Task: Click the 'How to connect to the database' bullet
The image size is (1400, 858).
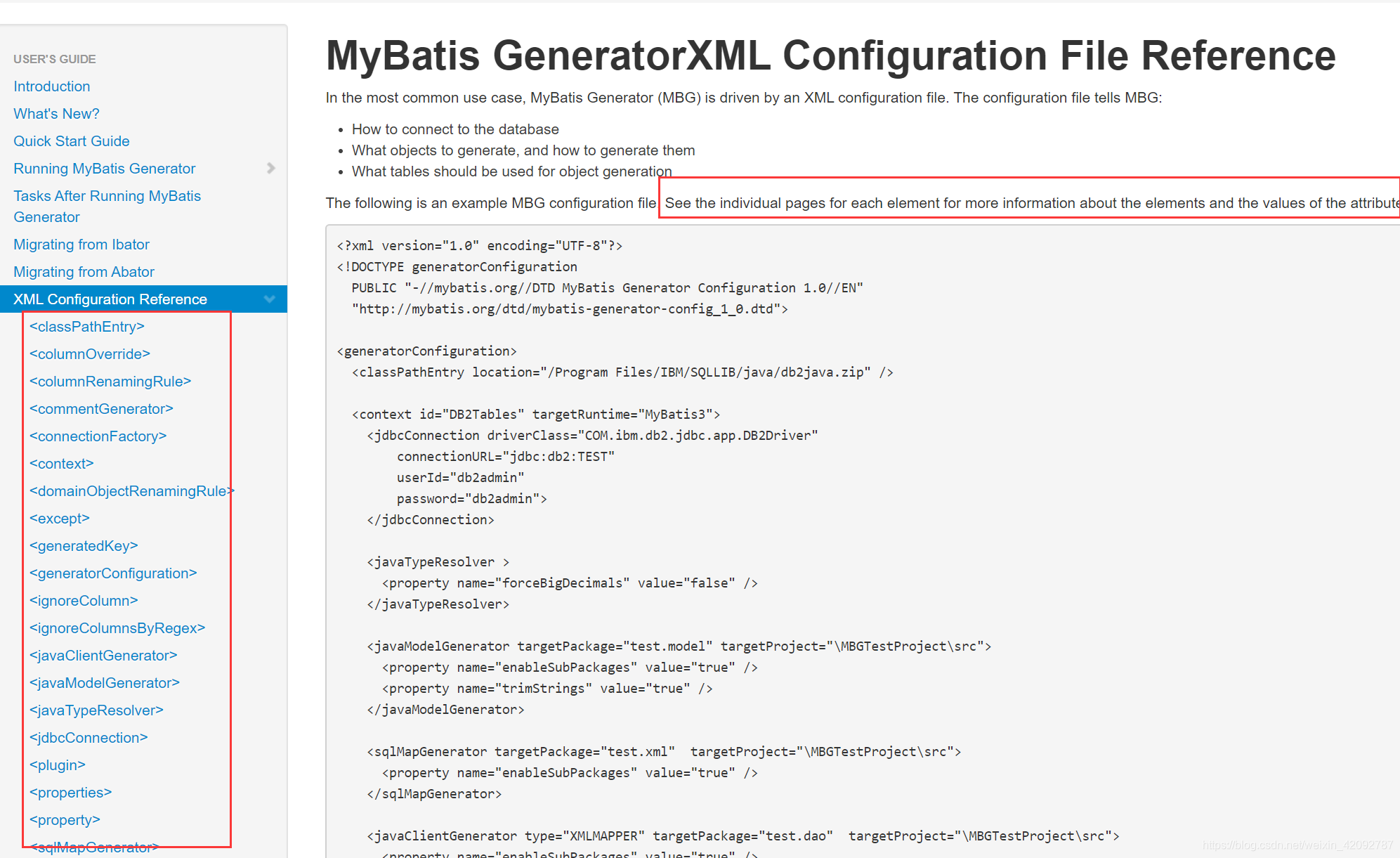Action: click(x=455, y=129)
